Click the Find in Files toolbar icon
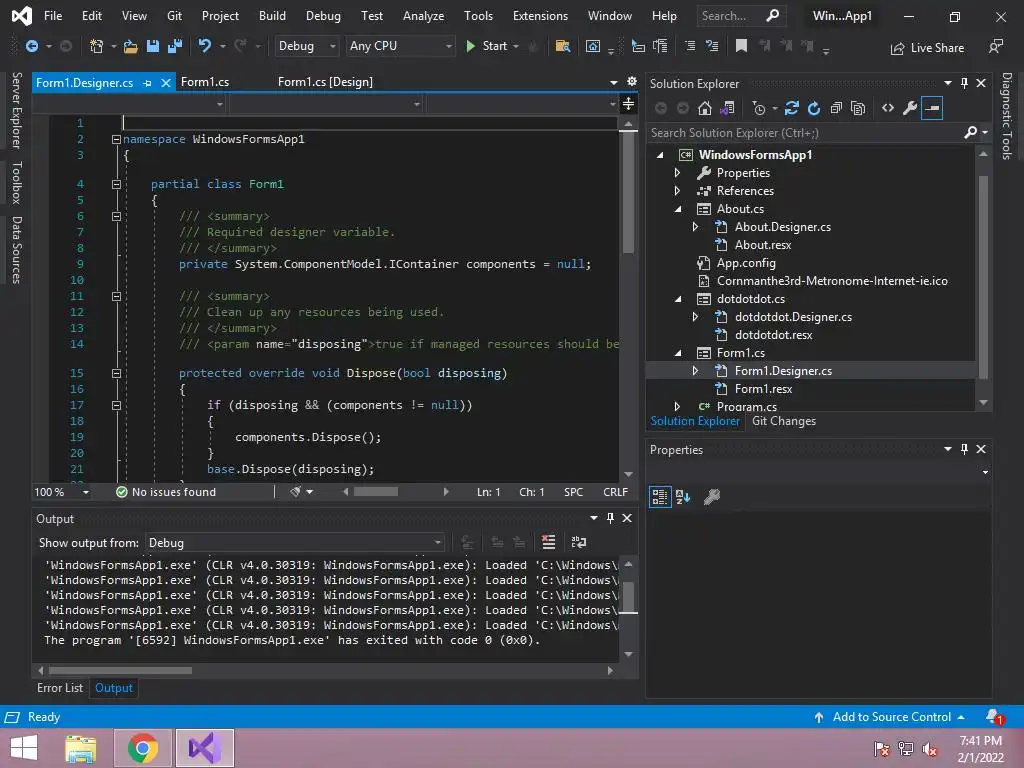Viewport: 1024px width, 768px height. coord(562,46)
